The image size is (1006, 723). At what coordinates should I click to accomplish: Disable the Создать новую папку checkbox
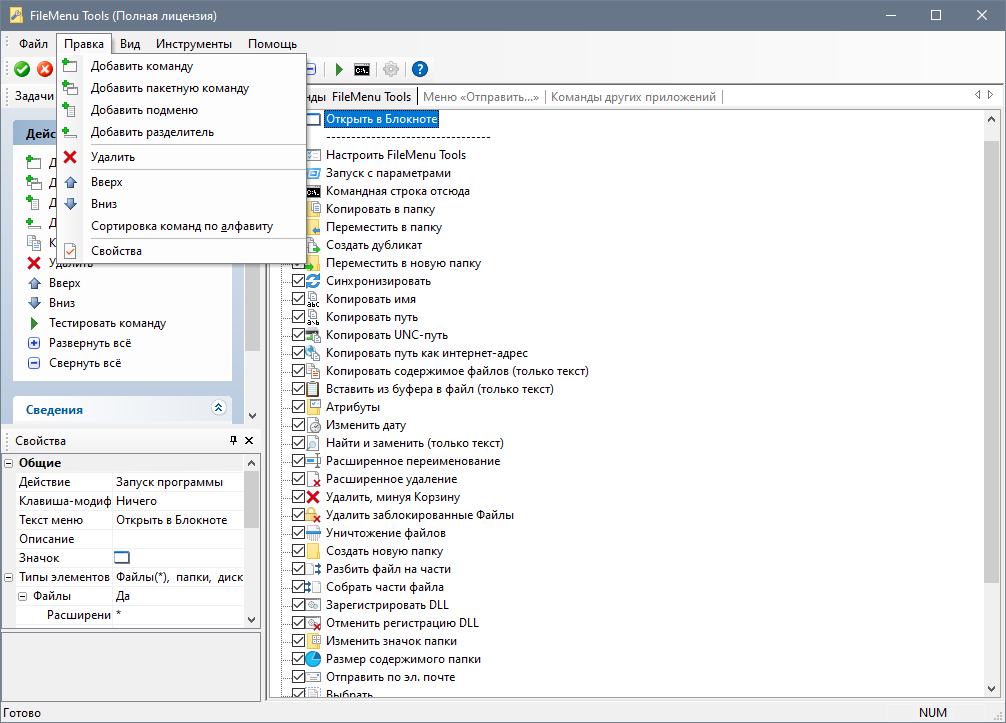click(298, 551)
